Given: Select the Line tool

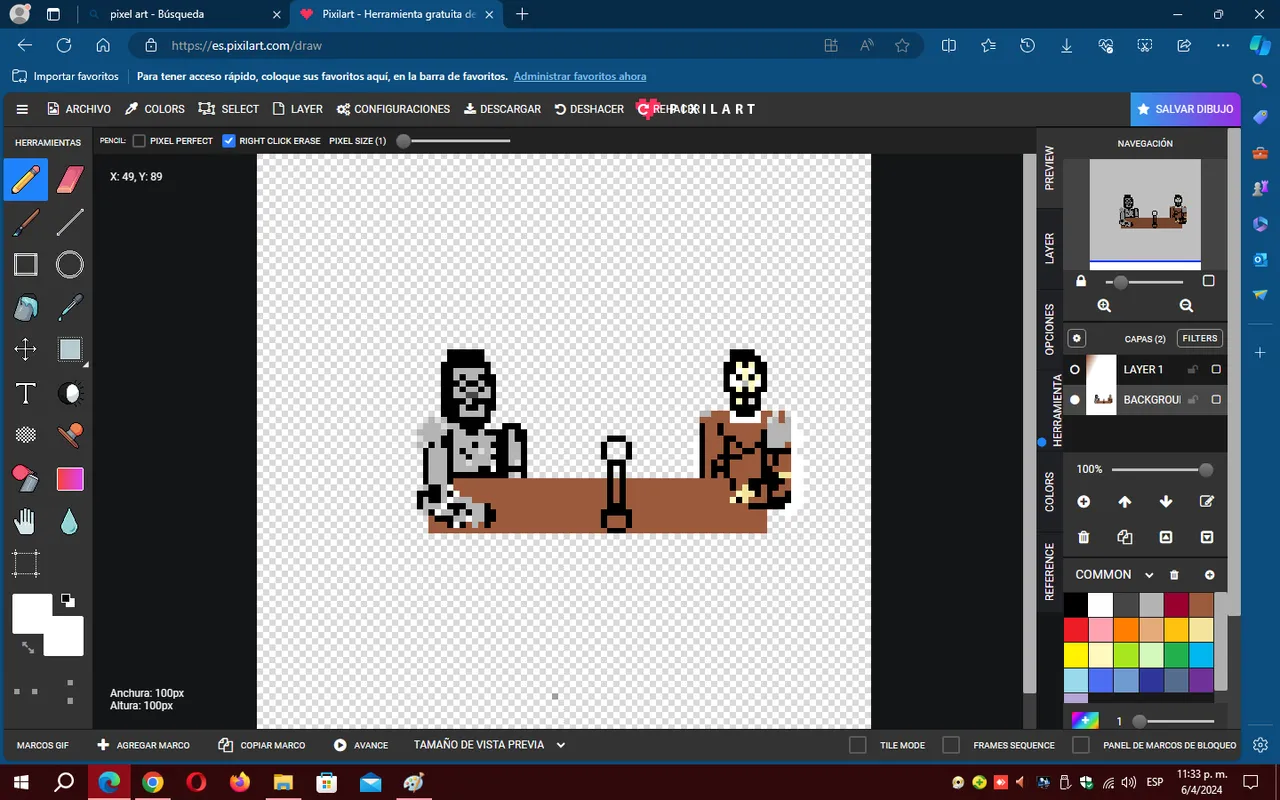Looking at the screenshot, I should pos(70,222).
